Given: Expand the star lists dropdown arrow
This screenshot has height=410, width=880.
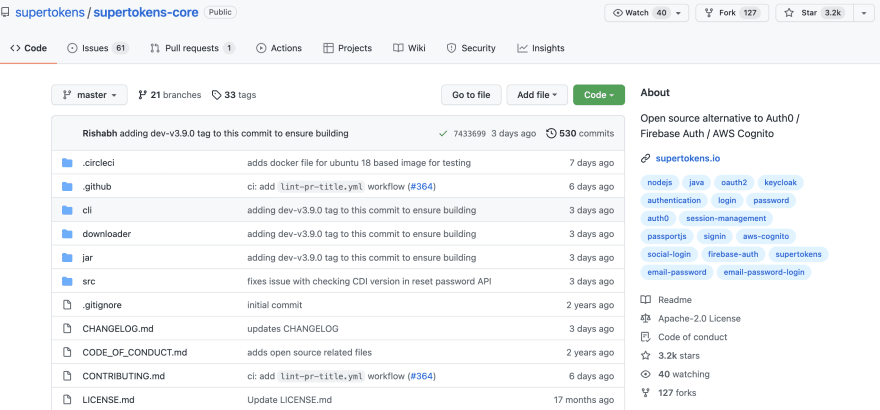Looking at the screenshot, I should click(864, 13).
